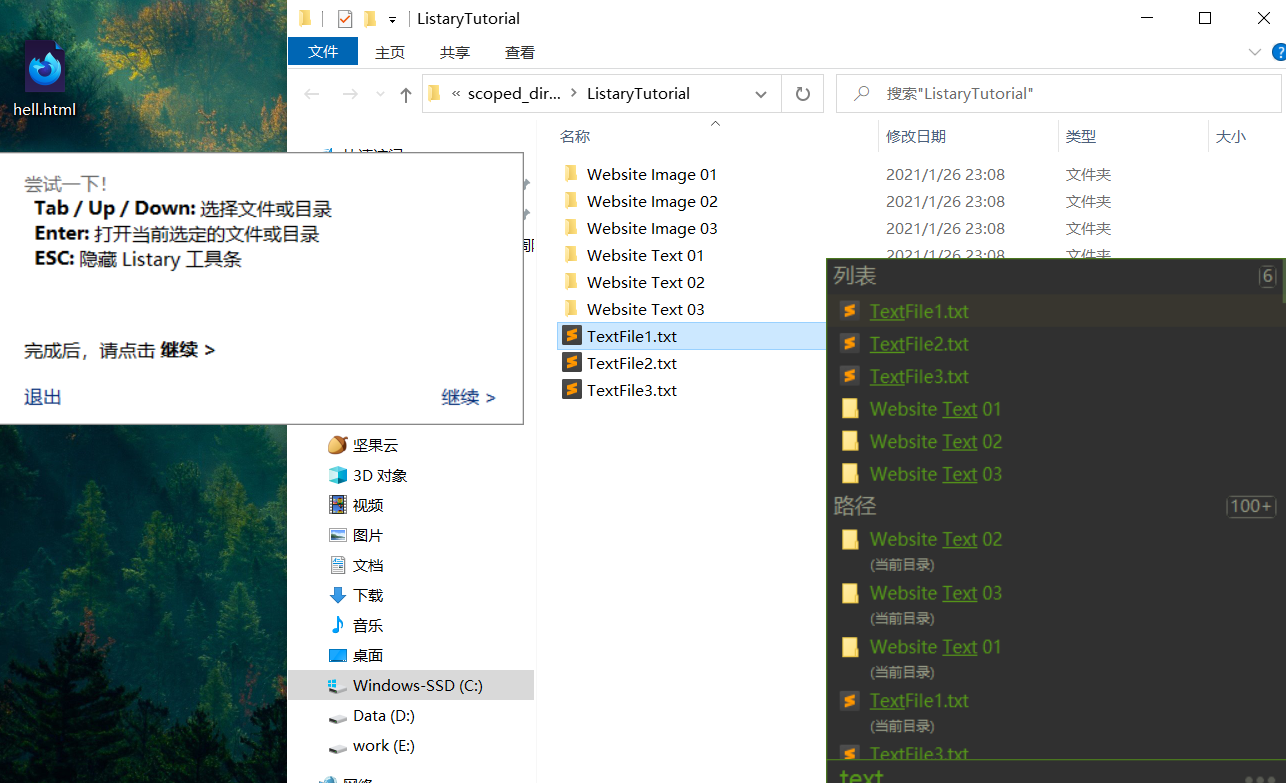Refresh the folder with the refresh button
The image size is (1286, 783).
pyautogui.click(x=802, y=94)
